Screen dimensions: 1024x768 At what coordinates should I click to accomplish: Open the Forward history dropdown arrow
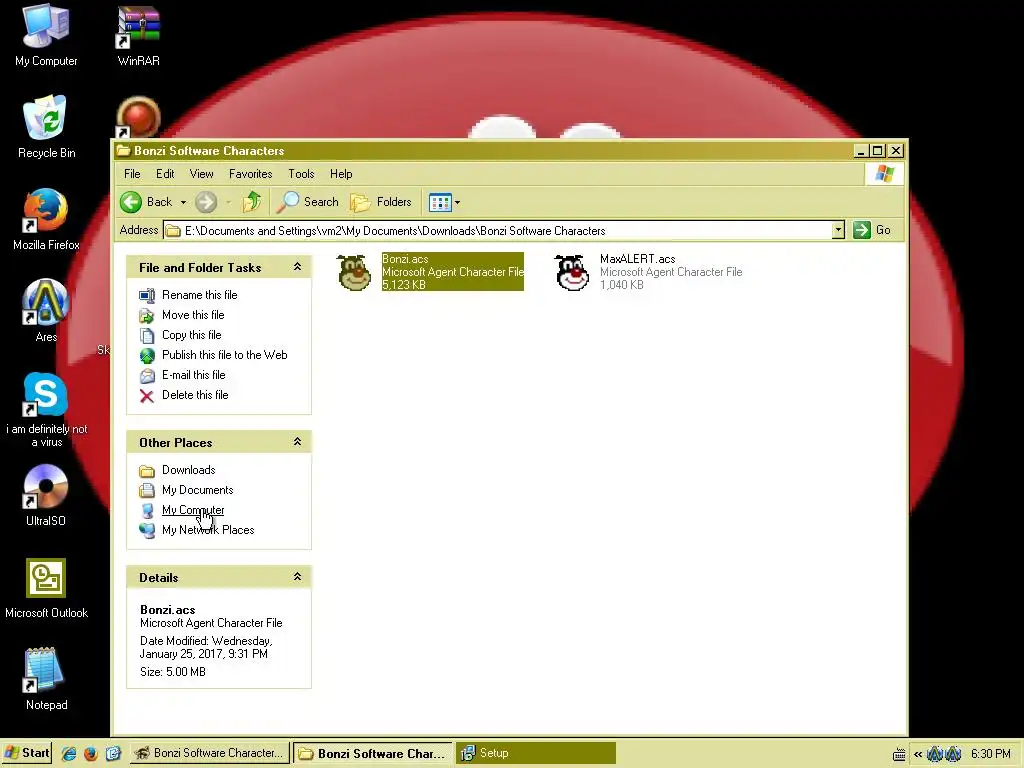tap(229, 202)
